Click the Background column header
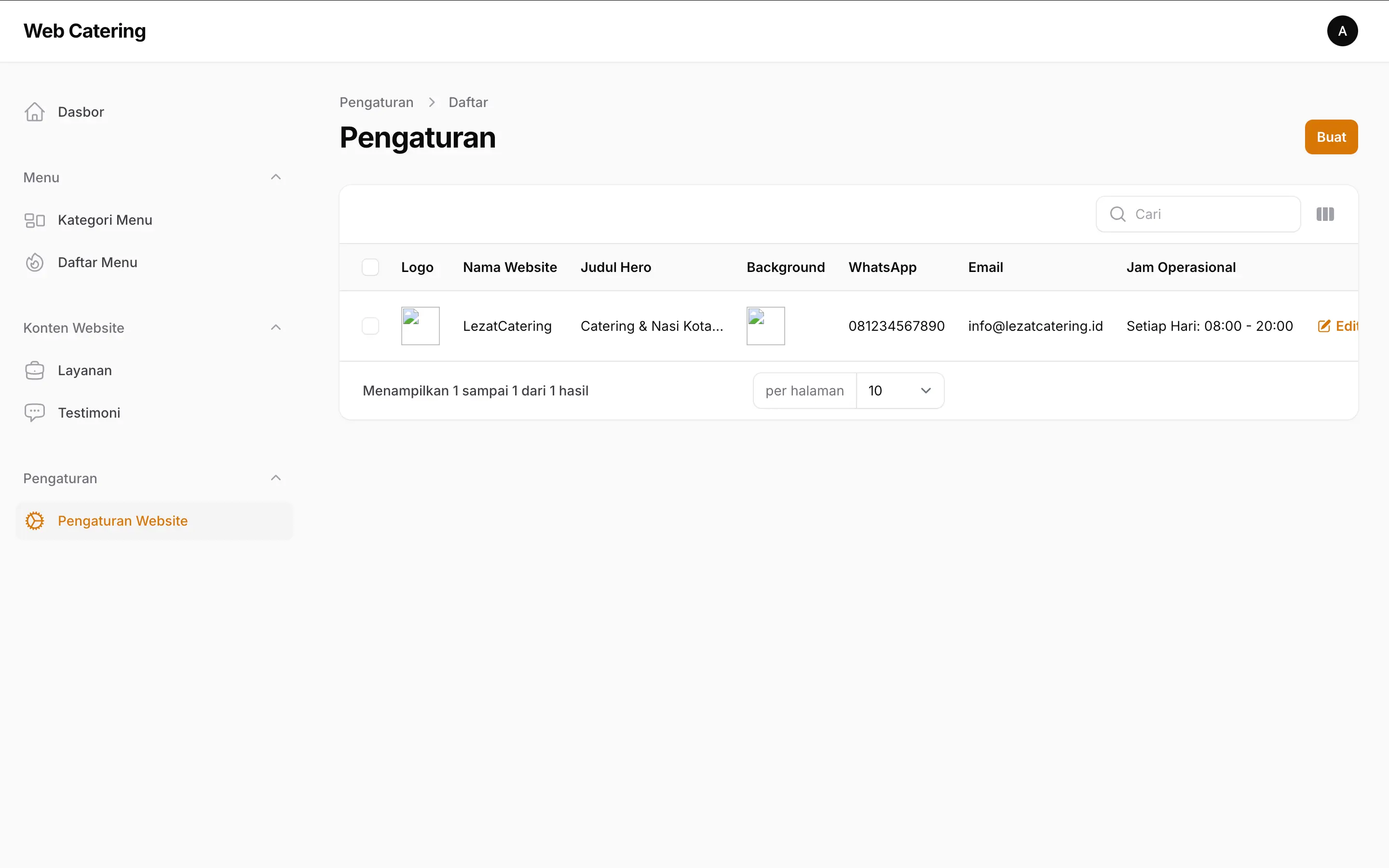Image resolution: width=1389 pixels, height=868 pixels. pyautogui.click(x=786, y=268)
